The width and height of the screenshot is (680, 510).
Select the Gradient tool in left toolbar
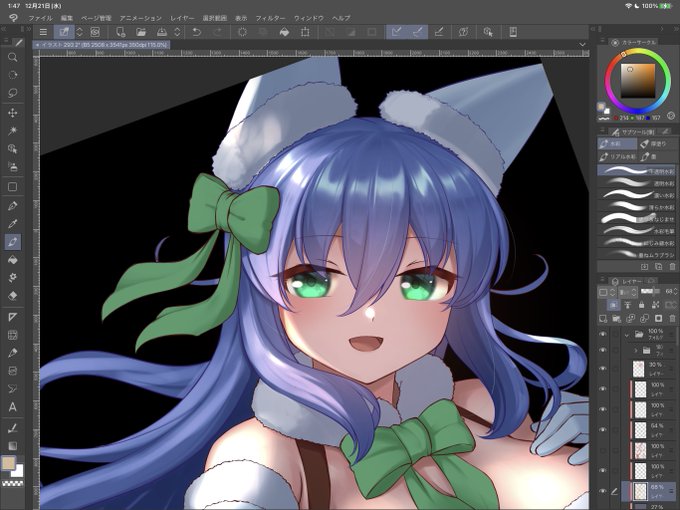click(x=13, y=446)
